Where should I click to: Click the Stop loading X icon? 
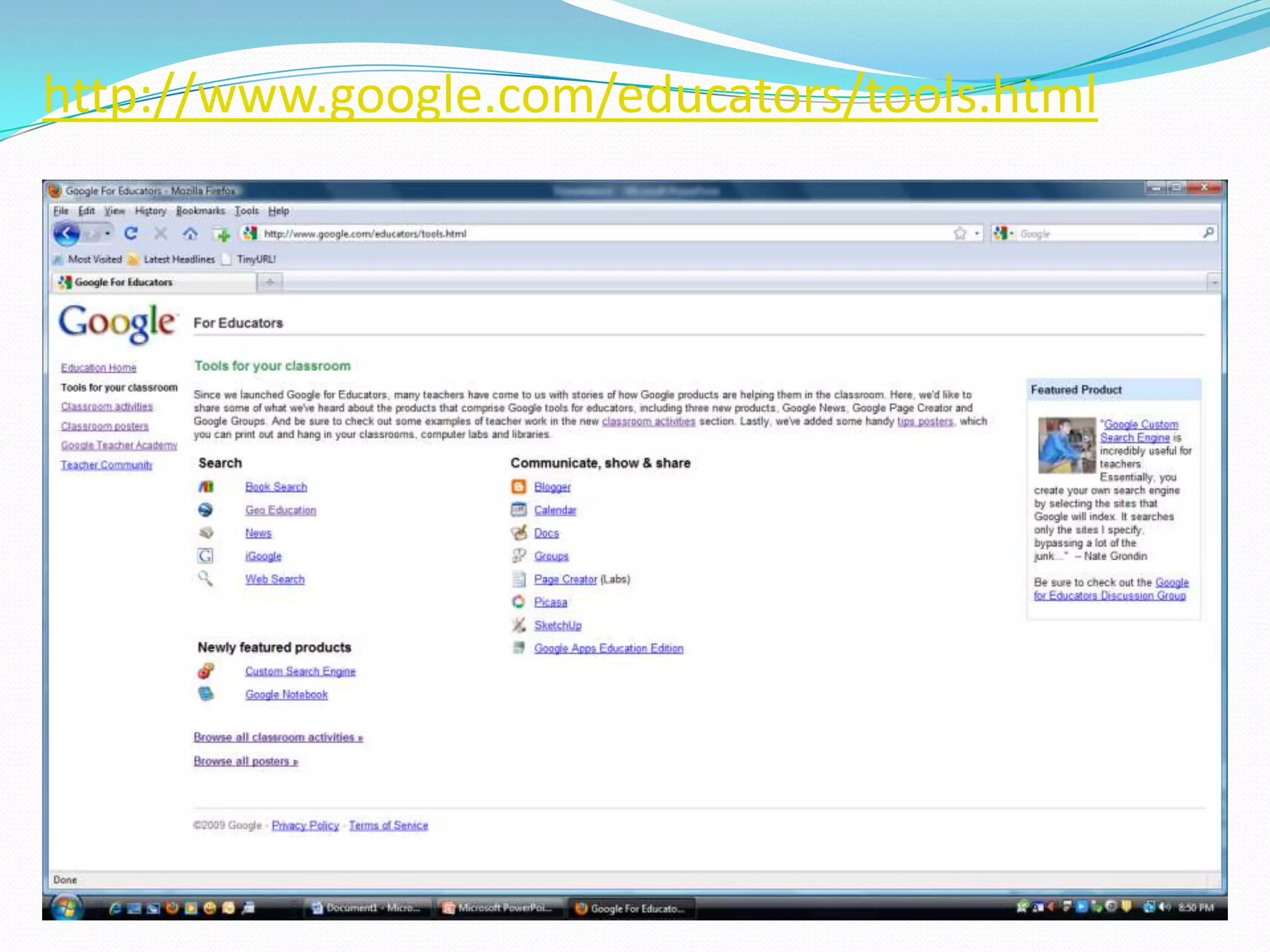tap(161, 234)
